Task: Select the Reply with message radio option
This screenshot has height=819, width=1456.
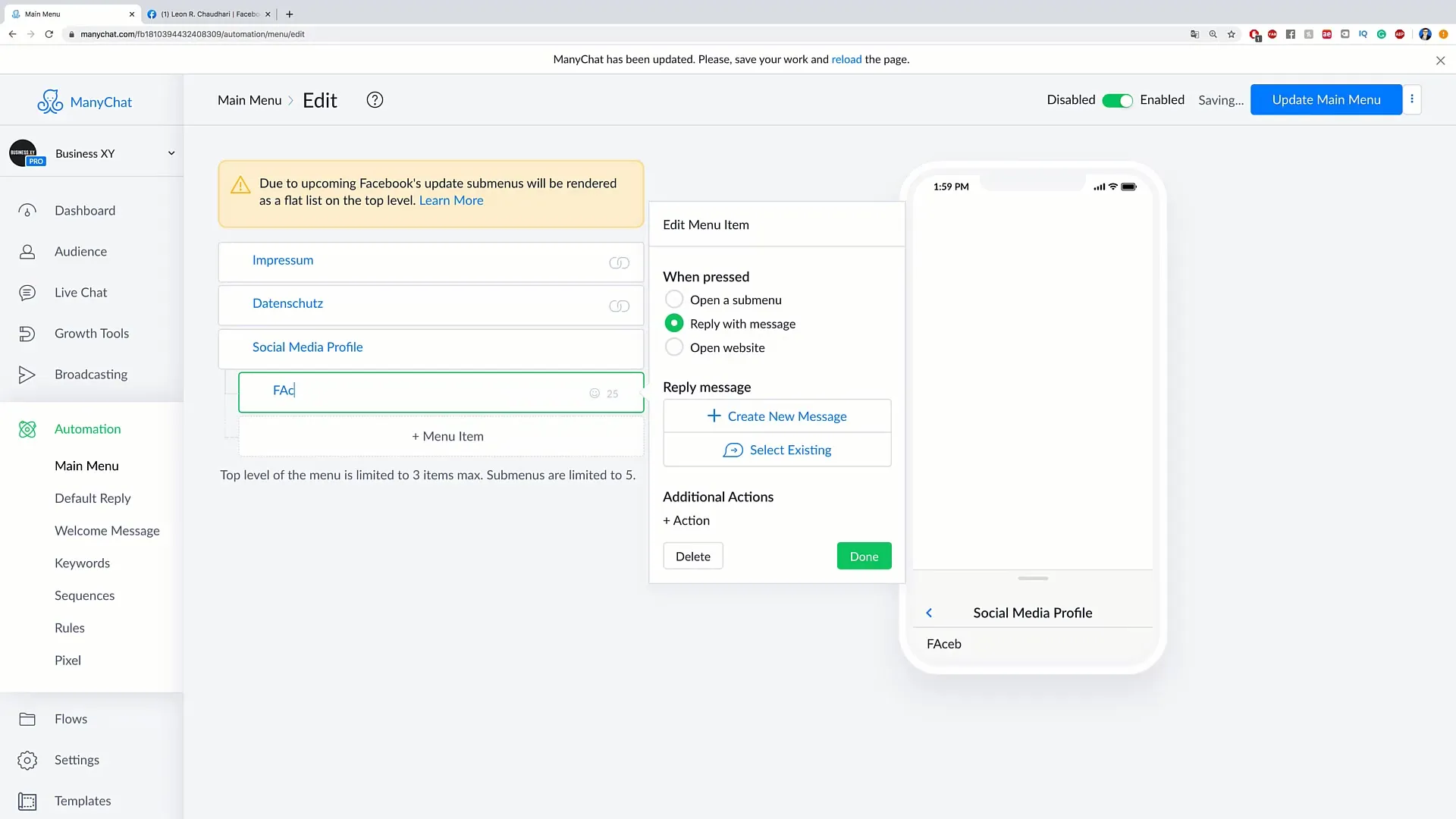Action: [673, 323]
